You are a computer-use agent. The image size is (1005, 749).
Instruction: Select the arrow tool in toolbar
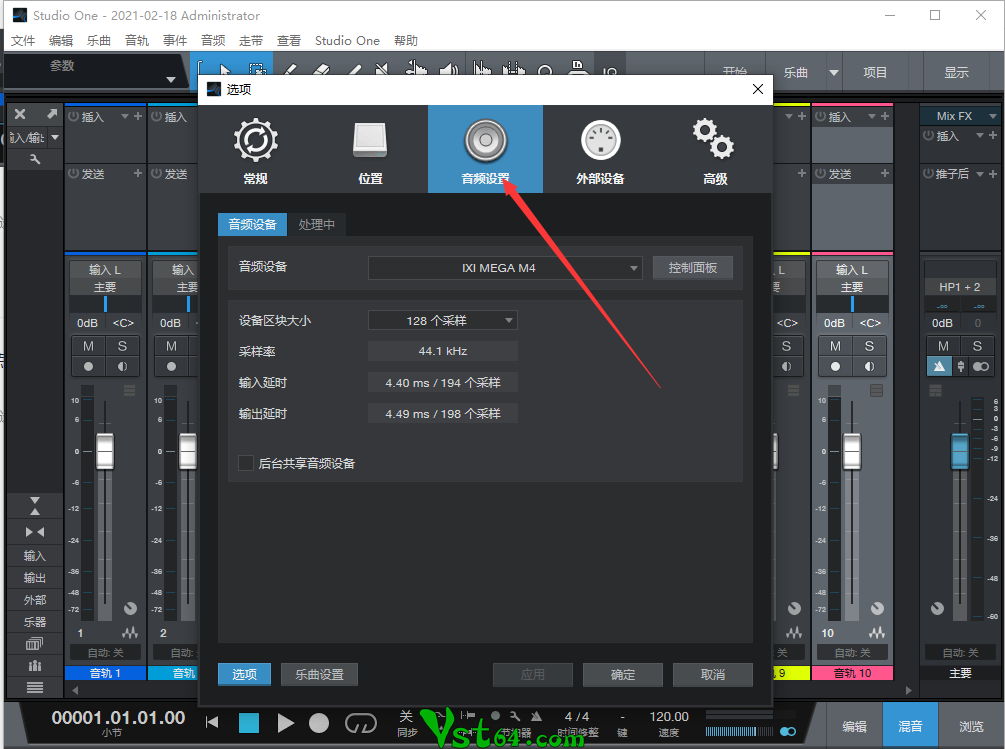point(224,69)
